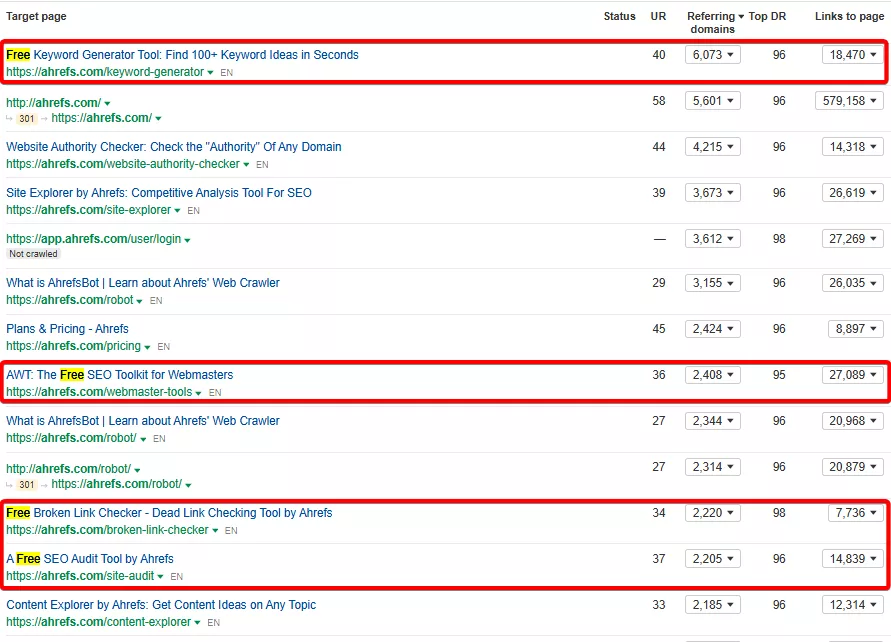Image resolution: width=891 pixels, height=642 pixels.
Task: Open referring domains dropdown showing 2,408
Action: (x=713, y=375)
